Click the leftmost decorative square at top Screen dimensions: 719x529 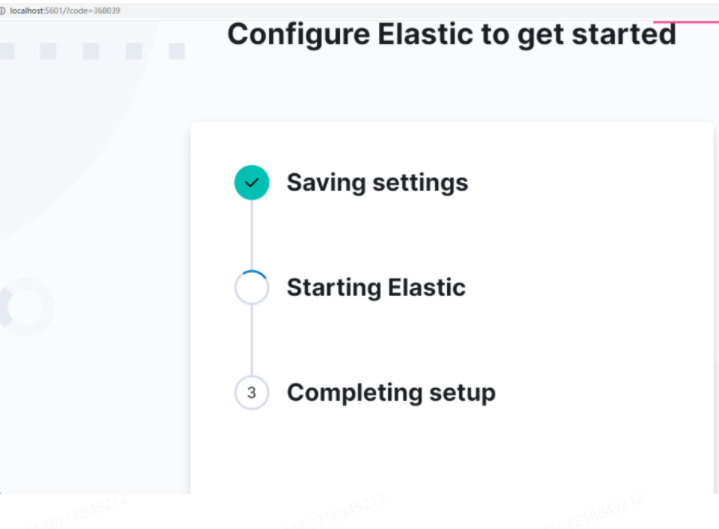5,51
